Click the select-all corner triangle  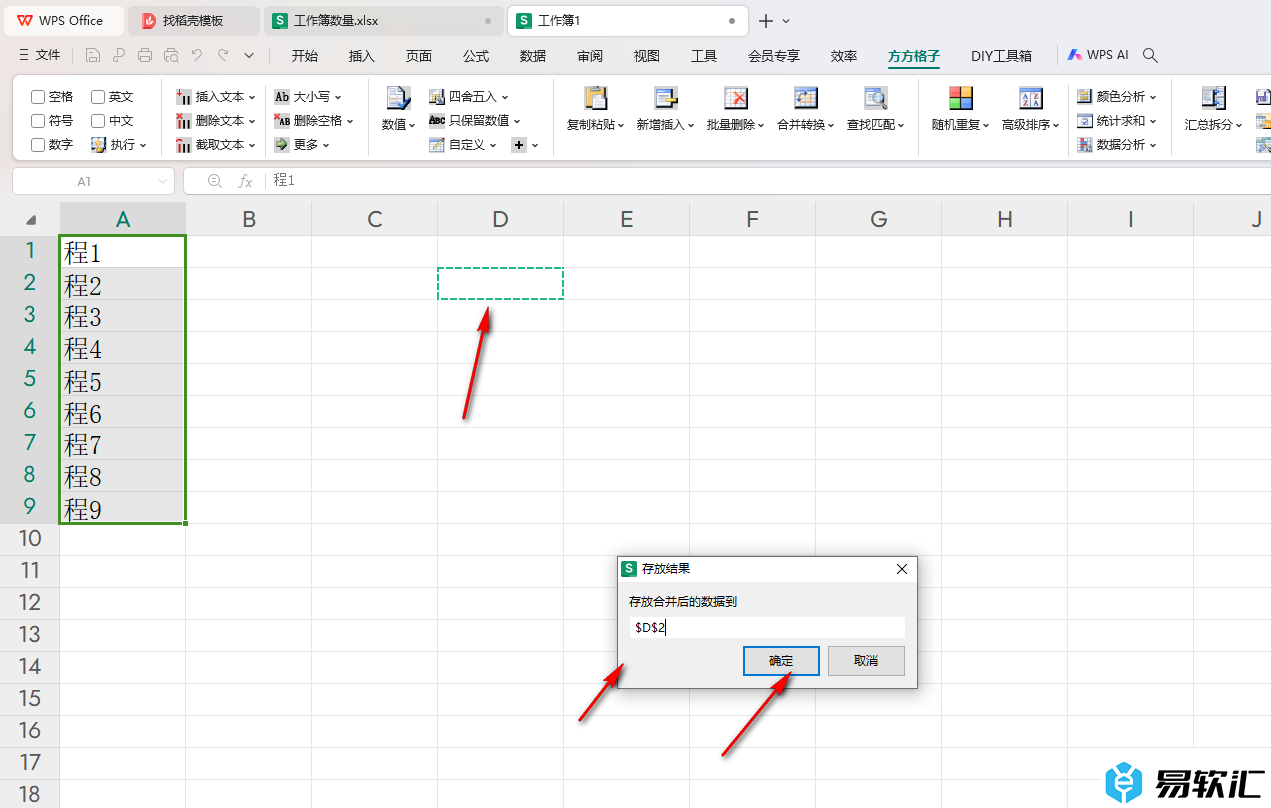[31, 220]
